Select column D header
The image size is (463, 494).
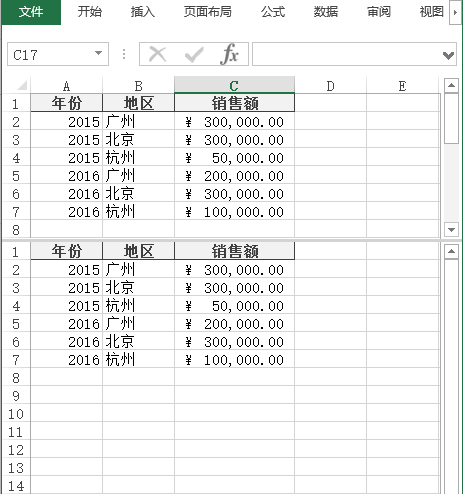coord(330,86)
